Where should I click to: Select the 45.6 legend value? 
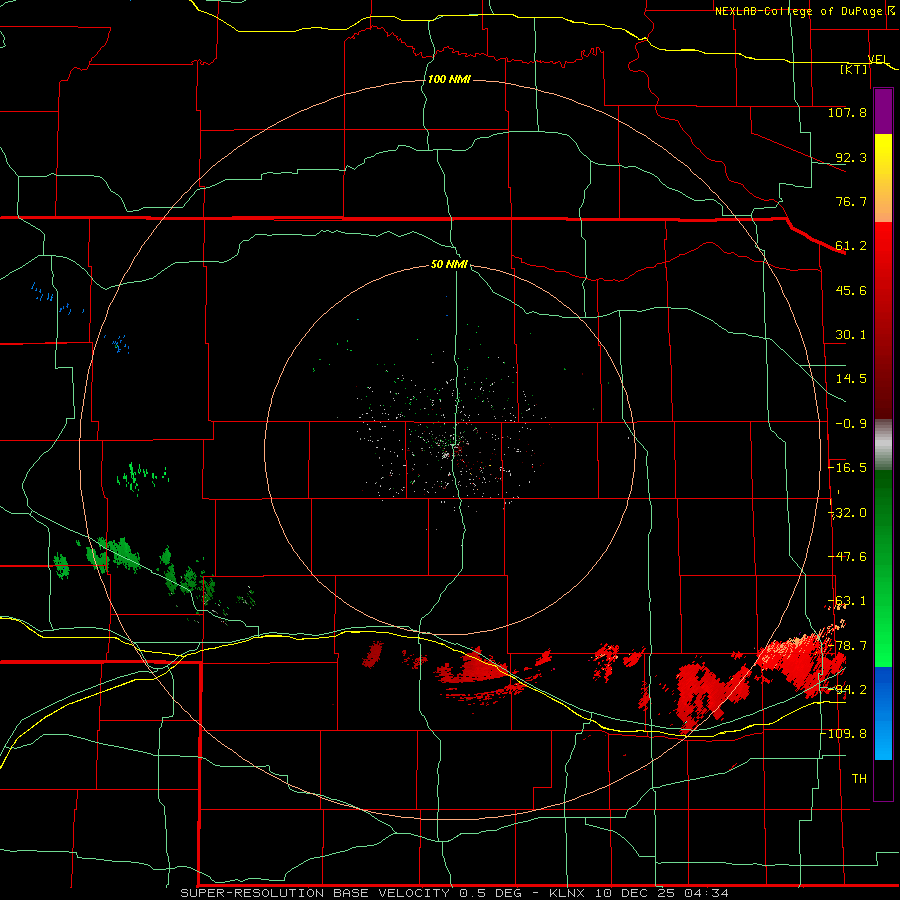tap(851, 290)
